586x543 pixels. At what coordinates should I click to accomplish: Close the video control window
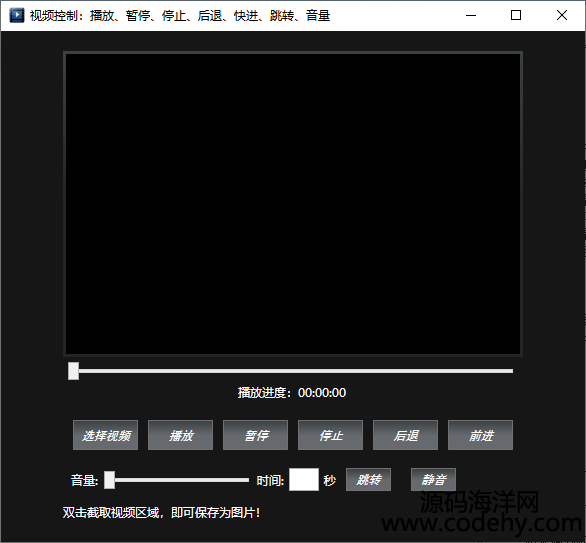click(562, 15)
